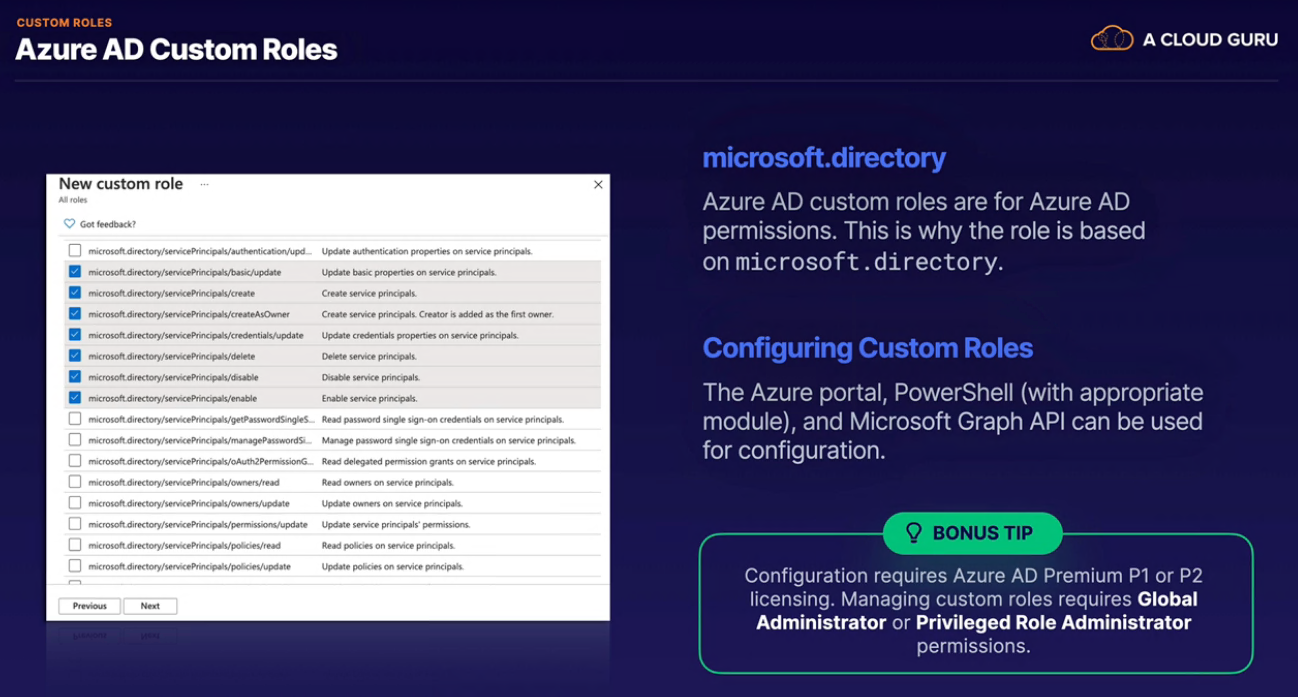Click the "All roles" subtitle text
Screen dimensions: 1298x697
73,200
